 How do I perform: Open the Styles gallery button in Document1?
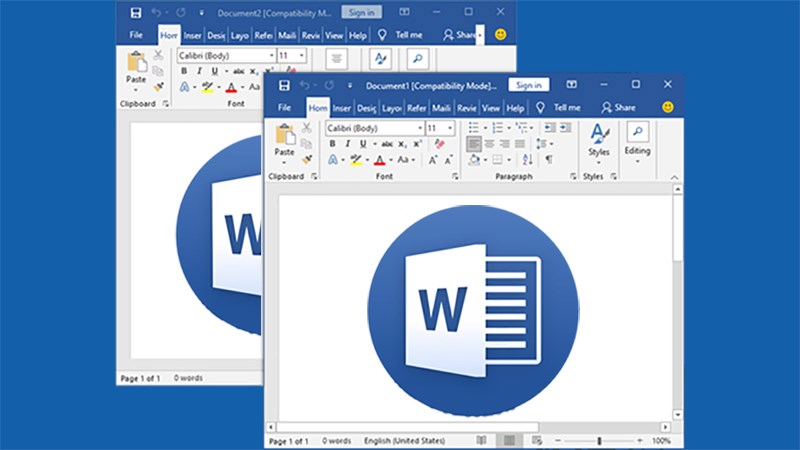tap(599, 143)
